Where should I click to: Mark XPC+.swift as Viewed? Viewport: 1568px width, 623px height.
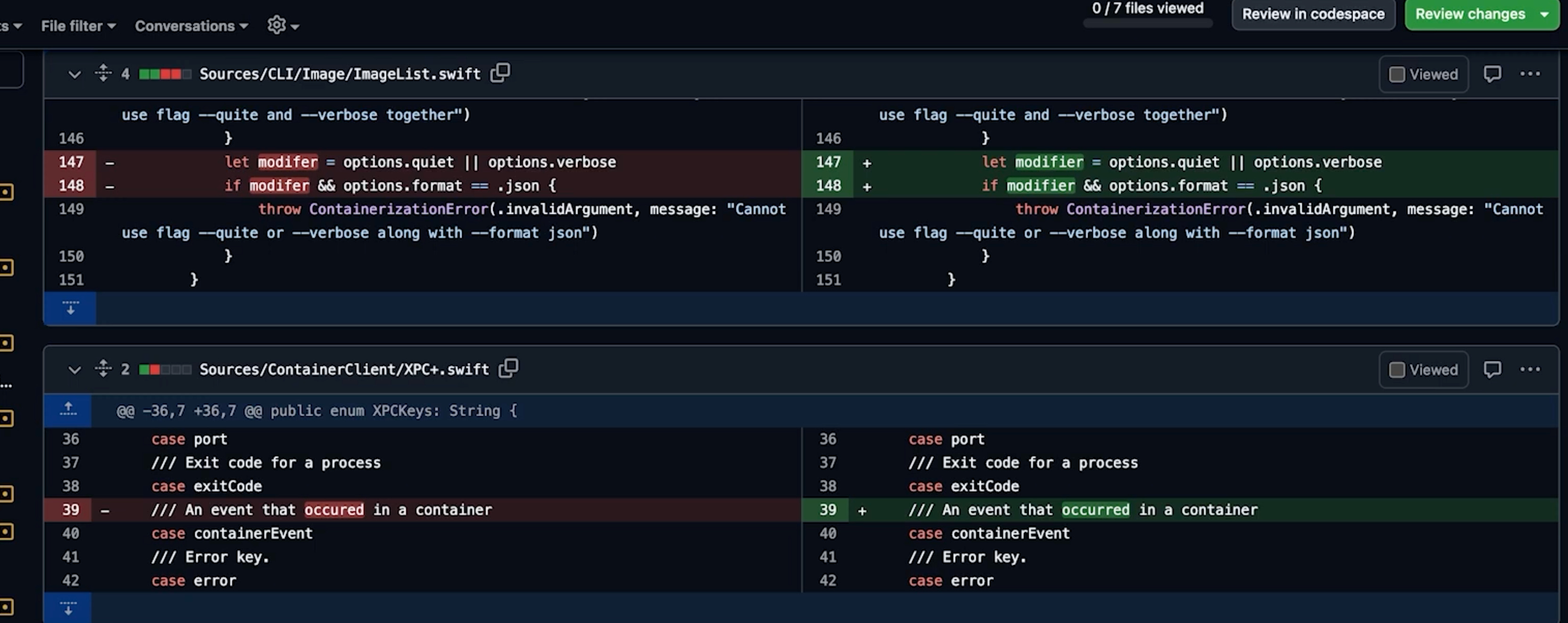coord(1423,370)
